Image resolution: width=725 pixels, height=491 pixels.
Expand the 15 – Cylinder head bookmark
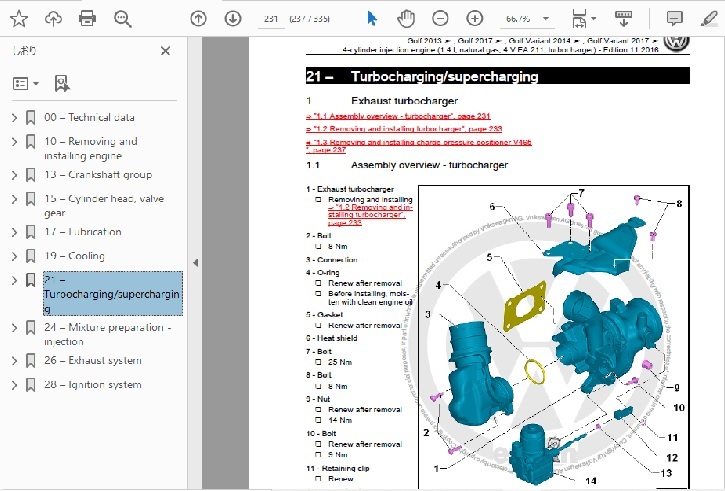point(14,199)
